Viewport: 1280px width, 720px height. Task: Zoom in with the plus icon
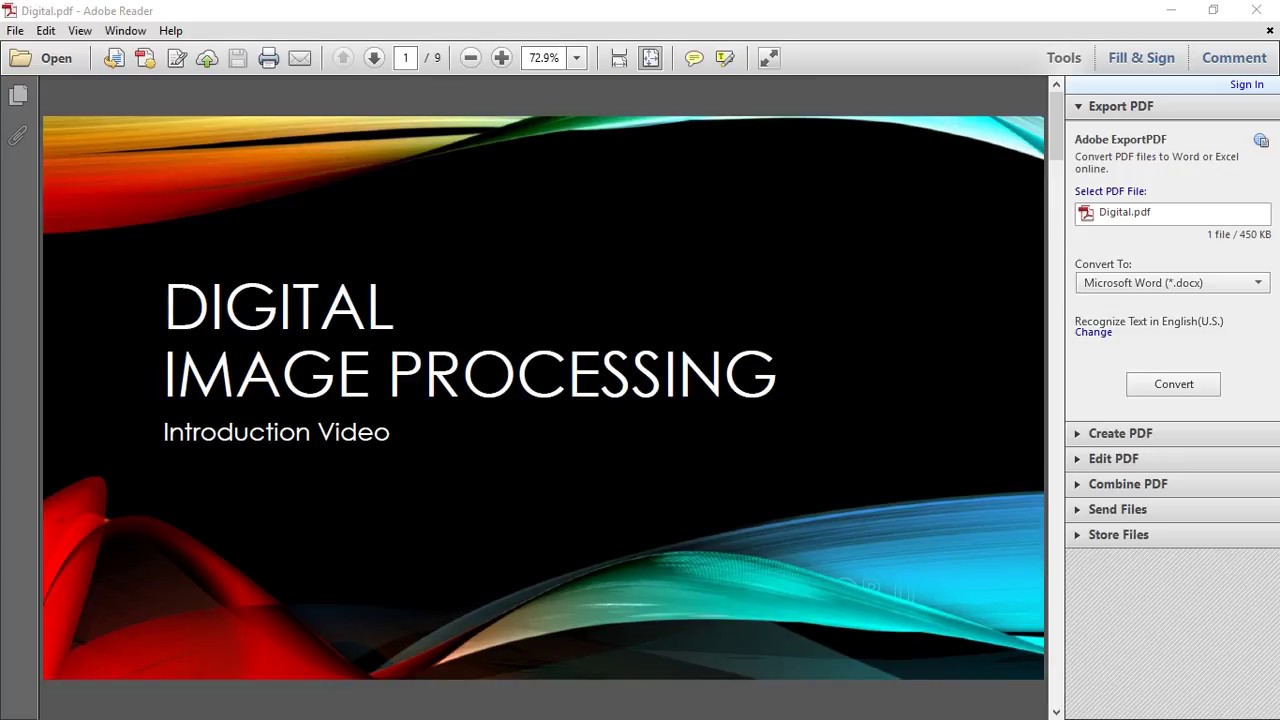click(x=502, y=58)
